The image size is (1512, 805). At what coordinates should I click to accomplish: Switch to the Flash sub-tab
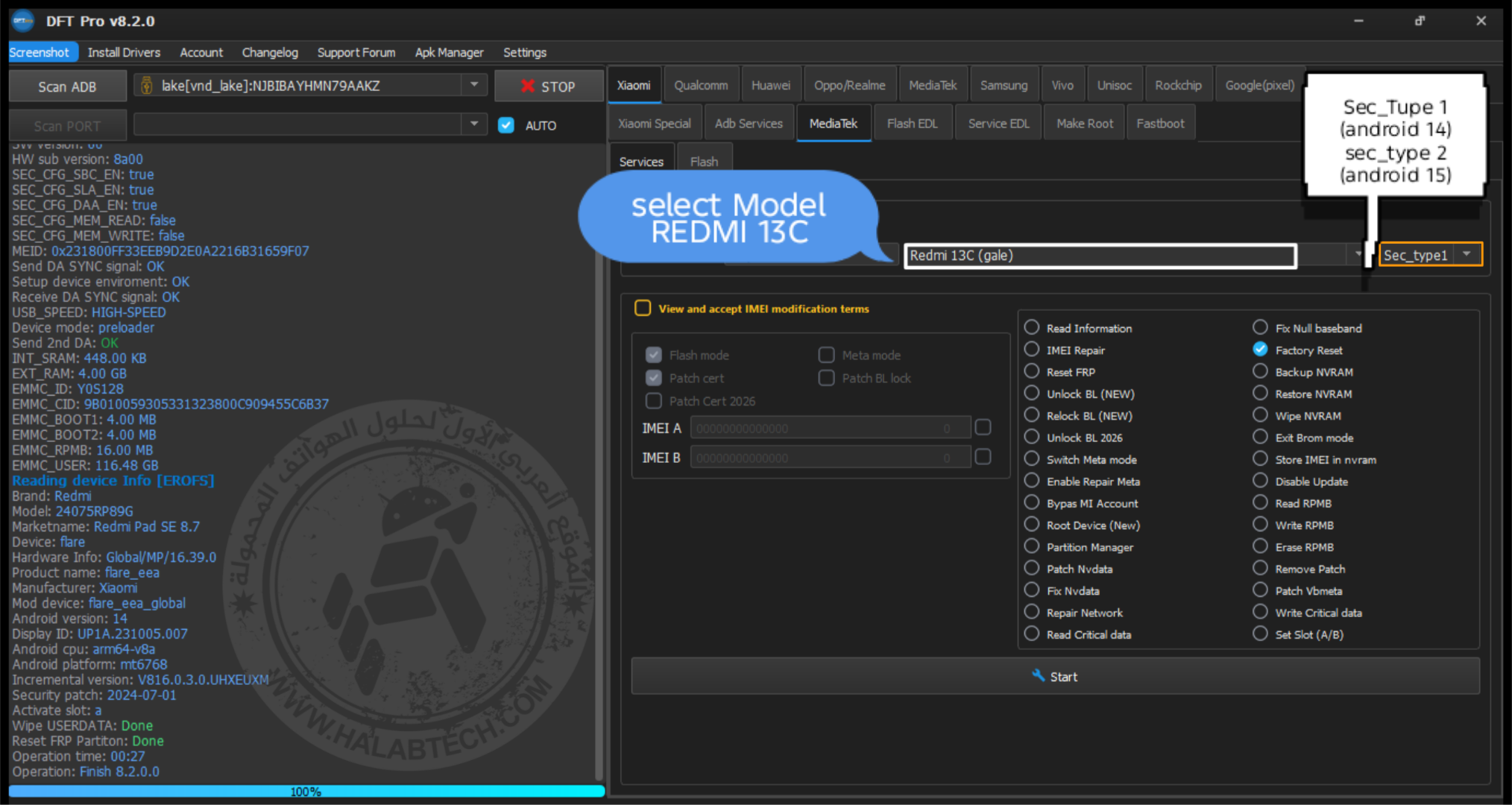[704, 161]
